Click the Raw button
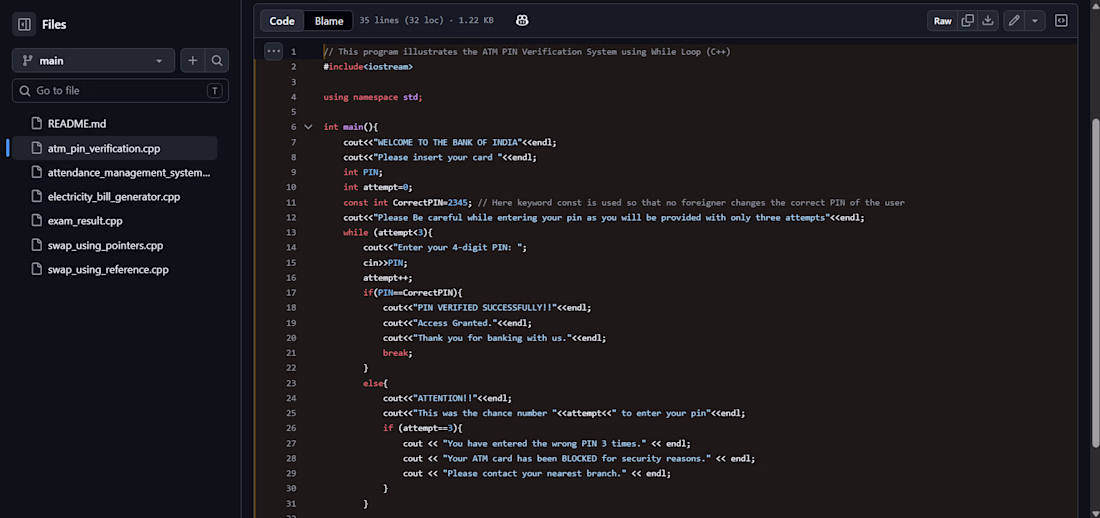1100x518 pixels. point(942,20)
